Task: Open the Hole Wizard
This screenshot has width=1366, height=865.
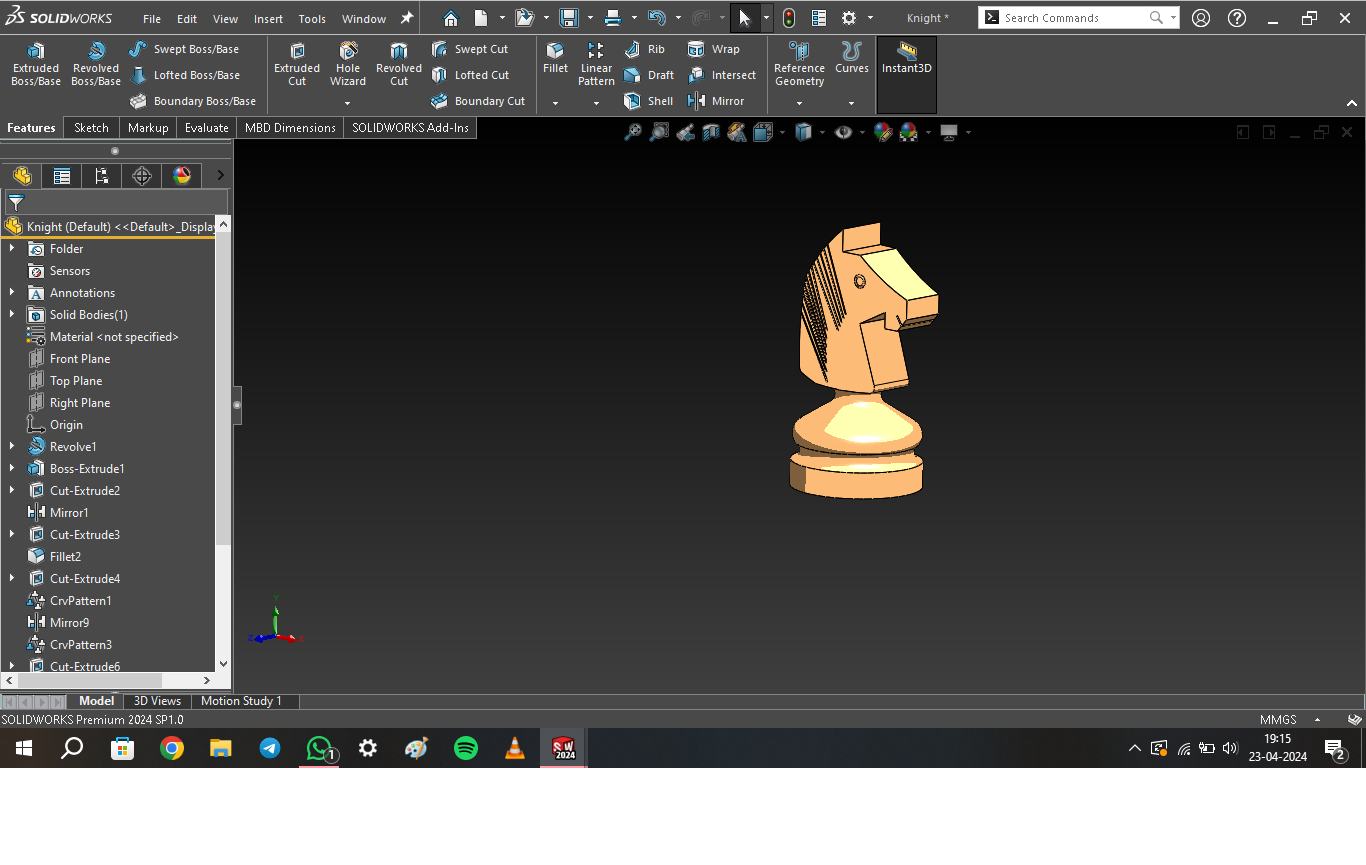Action: 348,65
